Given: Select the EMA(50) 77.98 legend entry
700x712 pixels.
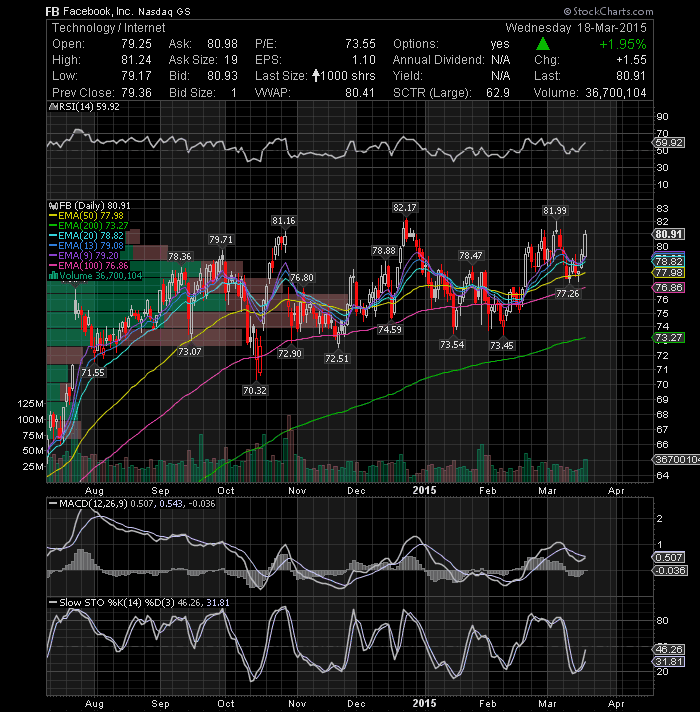Looking at the screenshot, I should tap(86, 216).
